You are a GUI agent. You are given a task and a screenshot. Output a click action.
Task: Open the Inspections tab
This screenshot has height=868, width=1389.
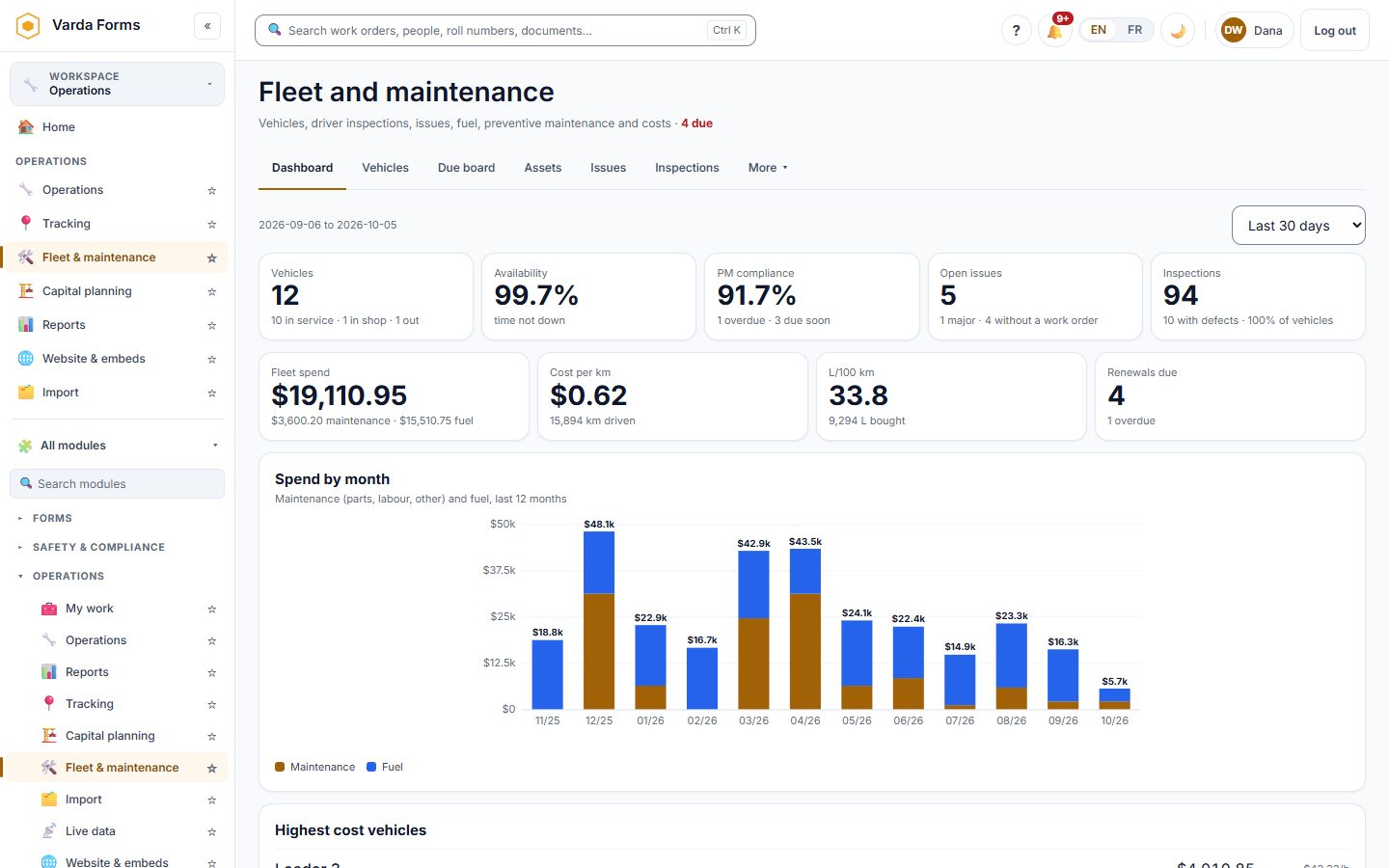pos(687,168)
